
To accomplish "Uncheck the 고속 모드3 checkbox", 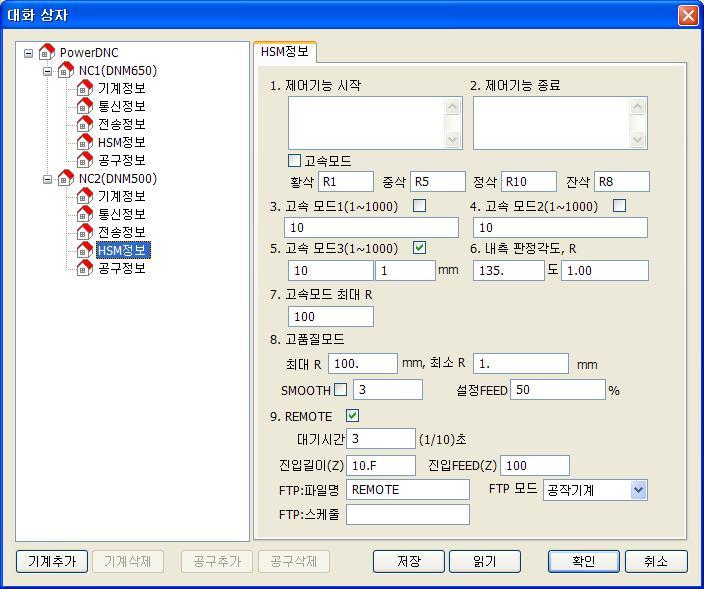I will [x=419, y=247].
